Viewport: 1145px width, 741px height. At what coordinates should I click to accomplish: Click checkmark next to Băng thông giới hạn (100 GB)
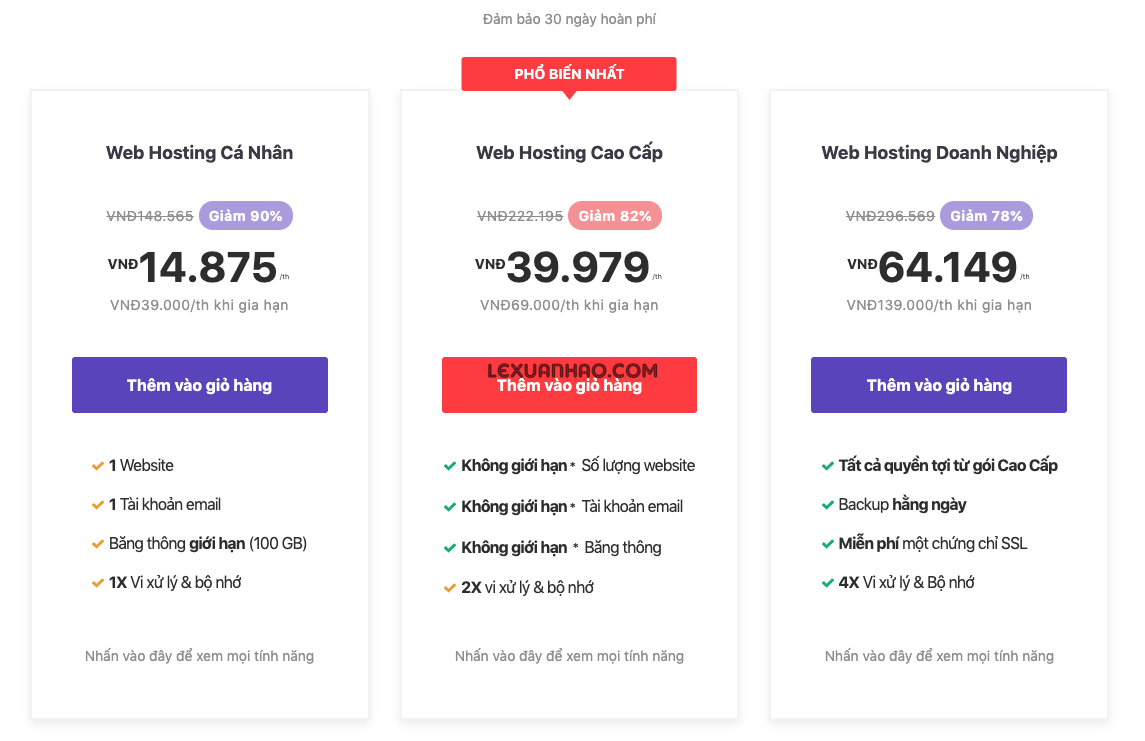97,544
